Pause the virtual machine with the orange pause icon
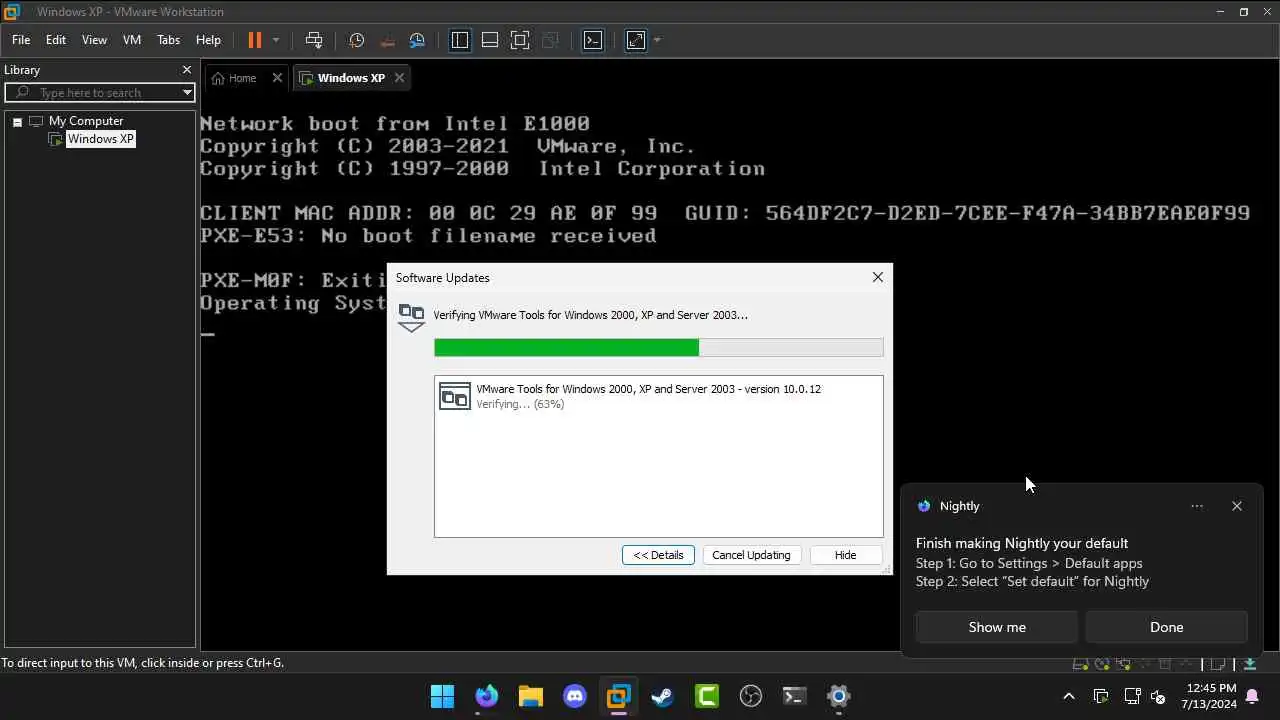Screen dimensions: 1280x720 pos(254,40)
